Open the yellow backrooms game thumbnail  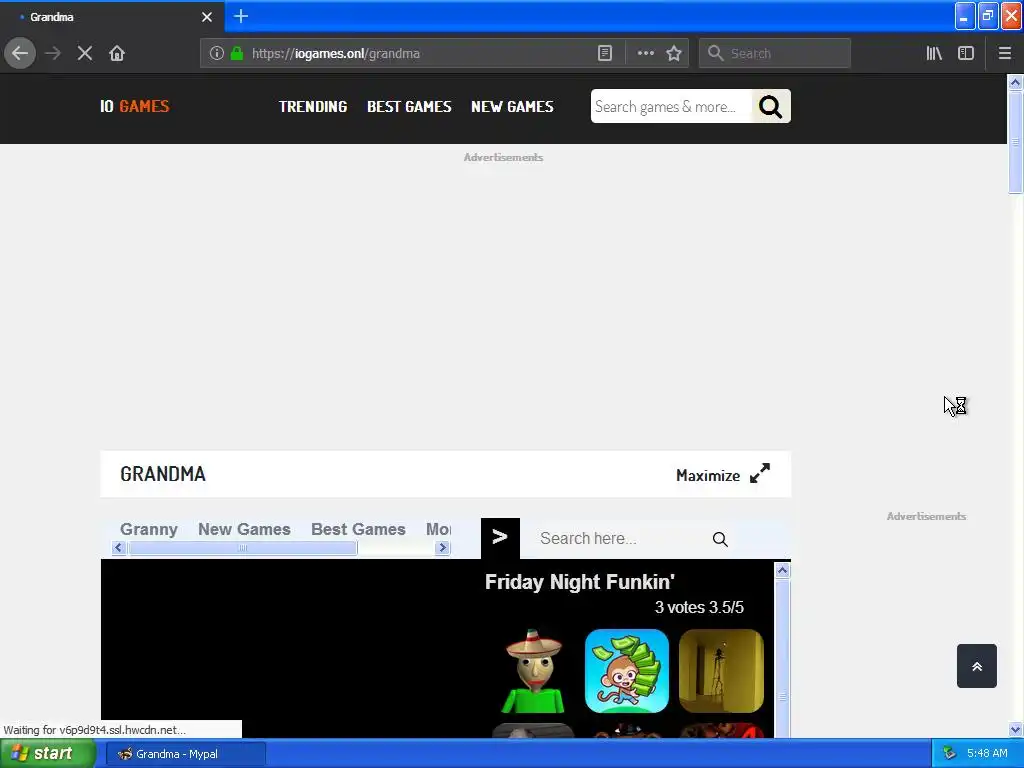(722, 671)
